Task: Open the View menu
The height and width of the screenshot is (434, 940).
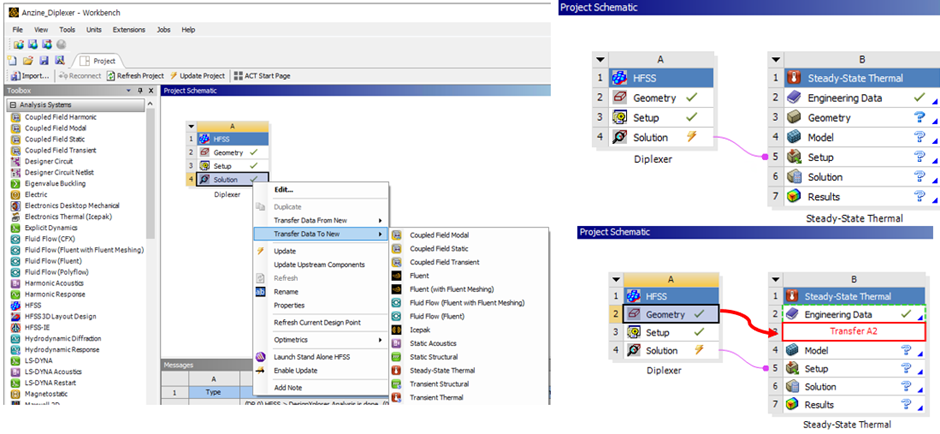Action: point(41,29)
